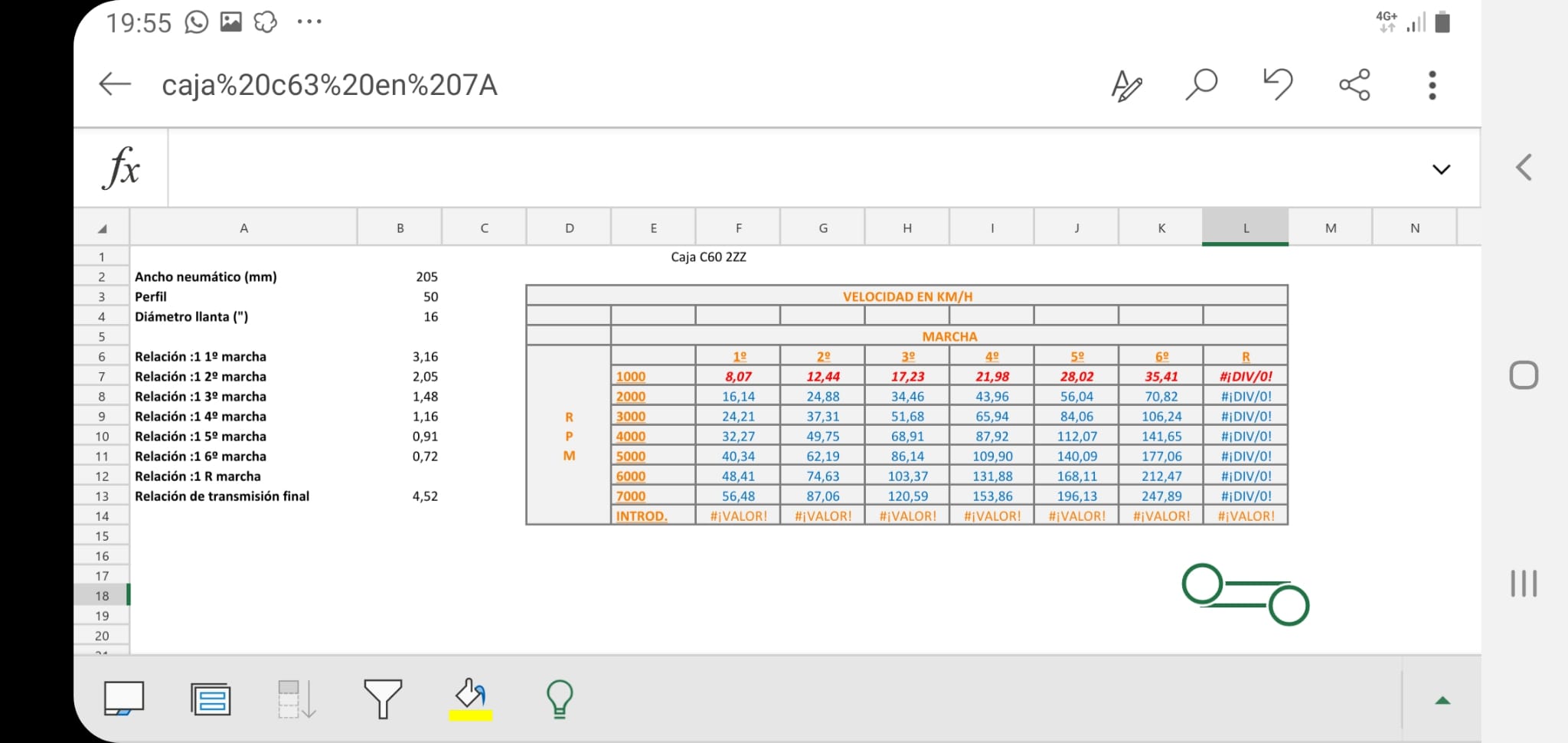Click the 1º gear header cell

pyautogui.click(x=739, y=356)
